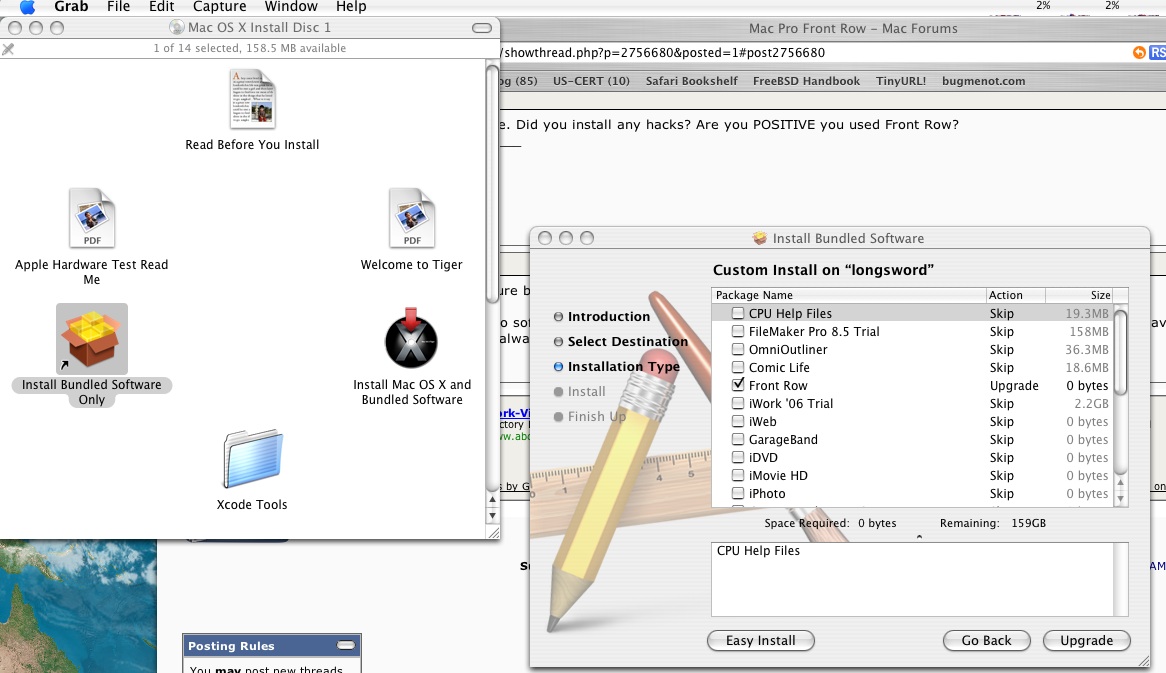
Task: Check the FileMaker Pro 8.5 Trial checkbox
Action: [x=738, y=331]
